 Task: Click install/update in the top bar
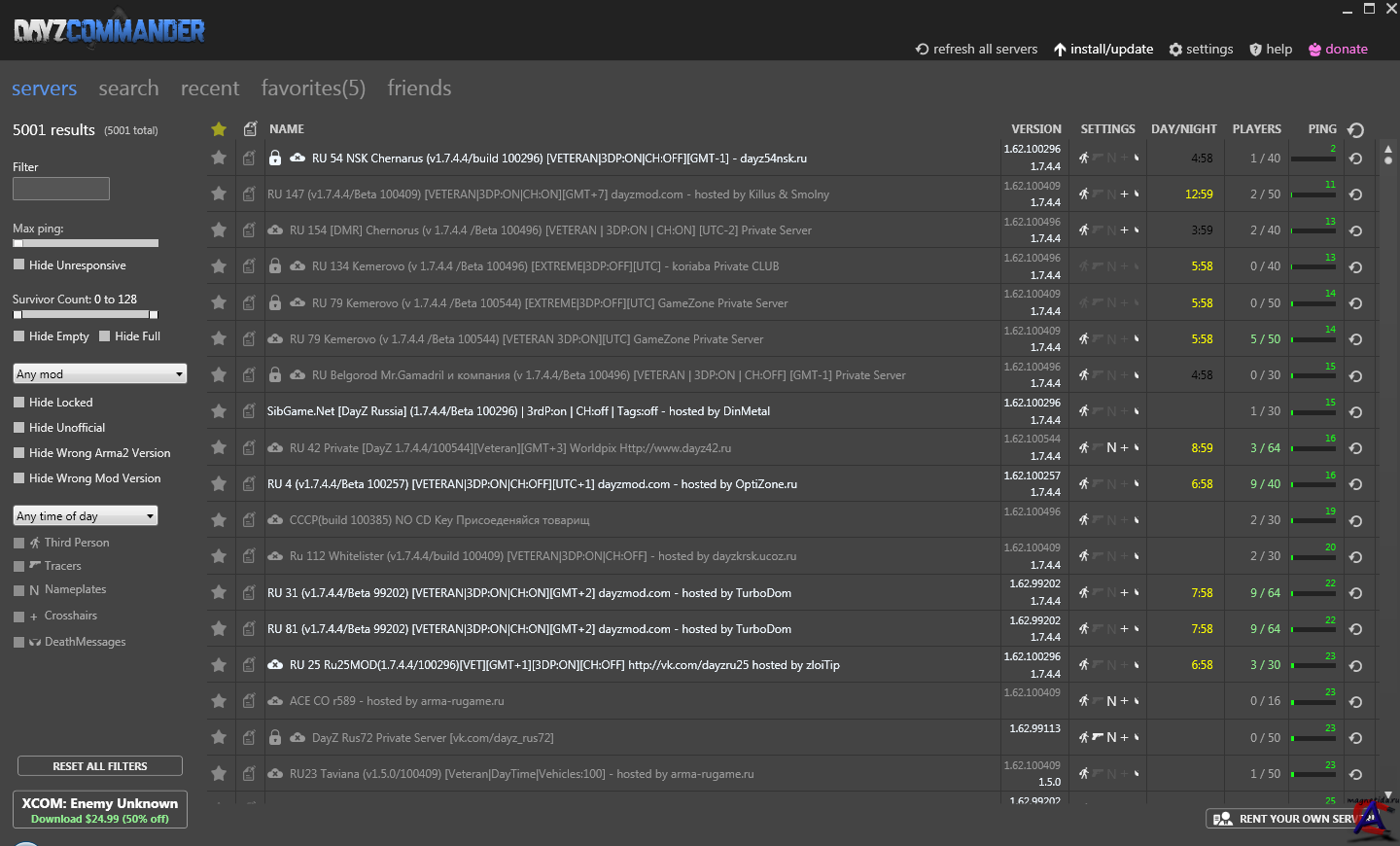tap(1102, 50)
